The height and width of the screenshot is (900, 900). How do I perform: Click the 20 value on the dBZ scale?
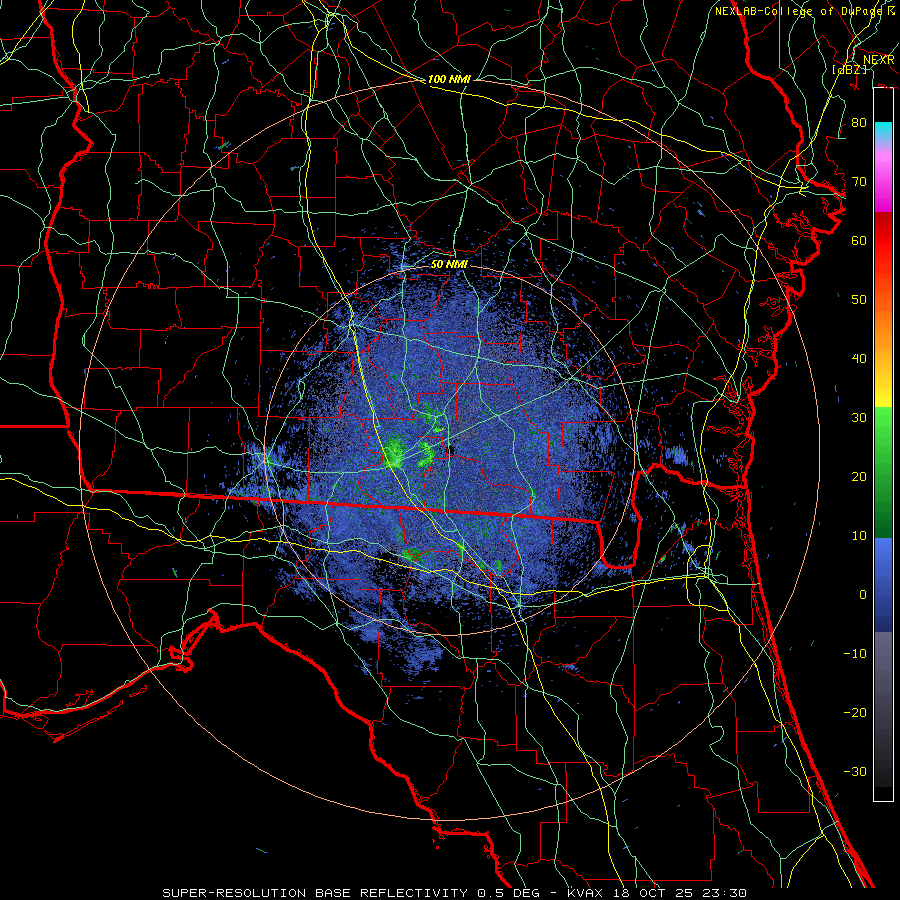click(859, 476)
